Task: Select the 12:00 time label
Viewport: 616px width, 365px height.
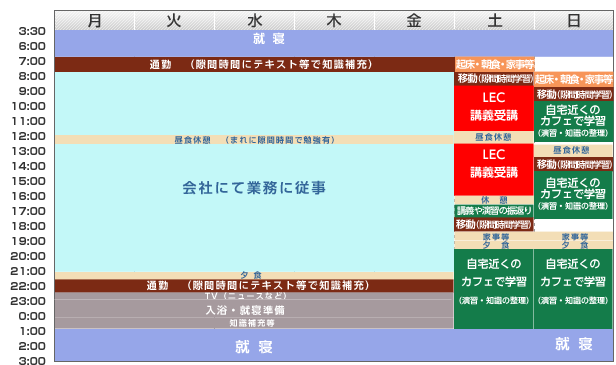Action: point(28,136)
